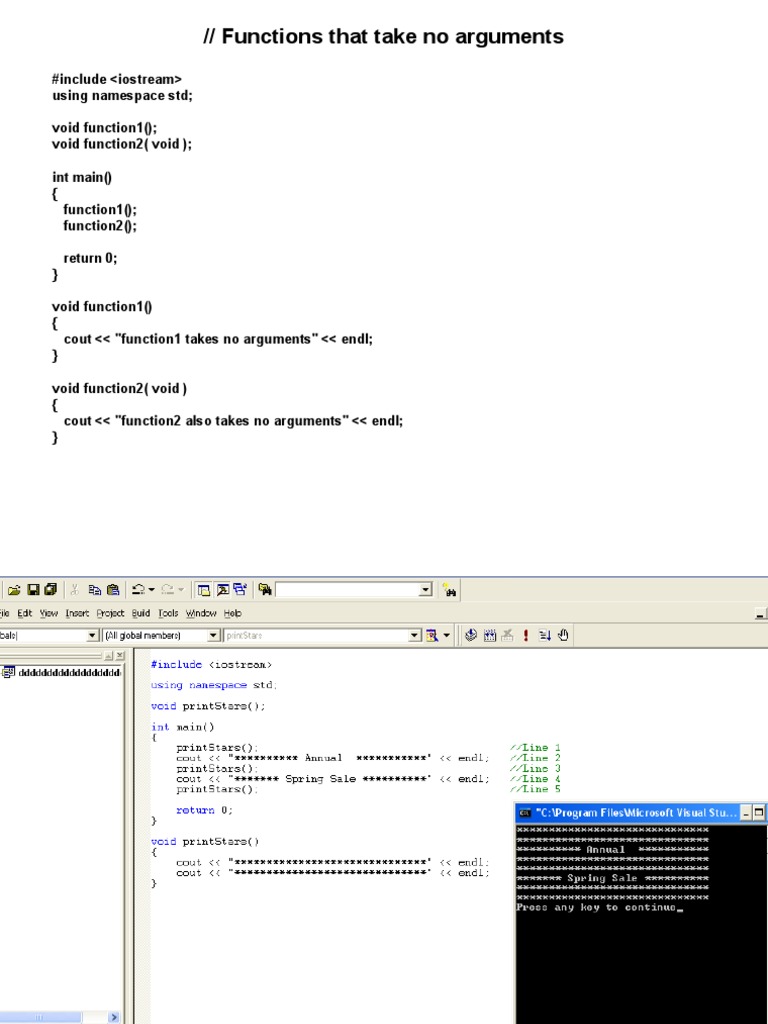Open the Redo history dropdown arrow
Screen dimensions: 768x1024
181,590
